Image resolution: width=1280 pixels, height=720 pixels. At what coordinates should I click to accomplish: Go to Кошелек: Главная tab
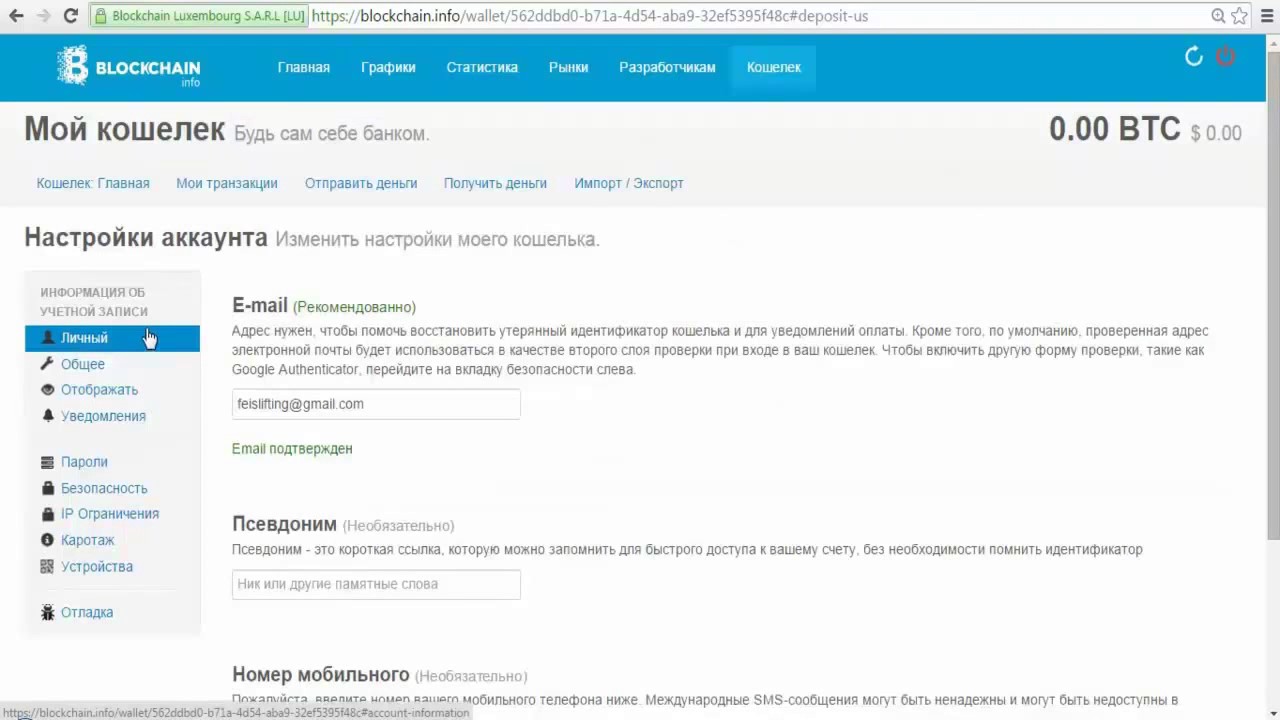[x=93, y=183]
